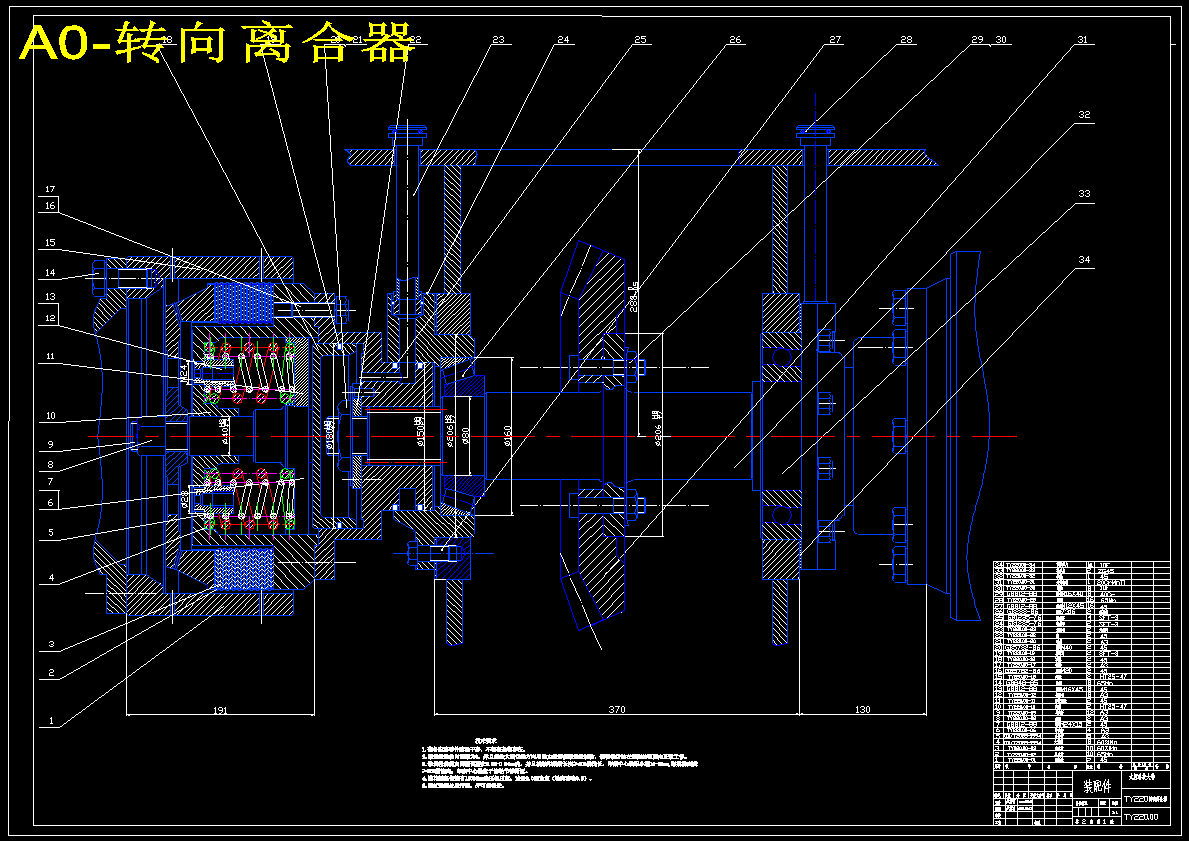This screenshot has width=1189, height=841.
Task: Pick part callout number 14
Action: tap(50, 273)
